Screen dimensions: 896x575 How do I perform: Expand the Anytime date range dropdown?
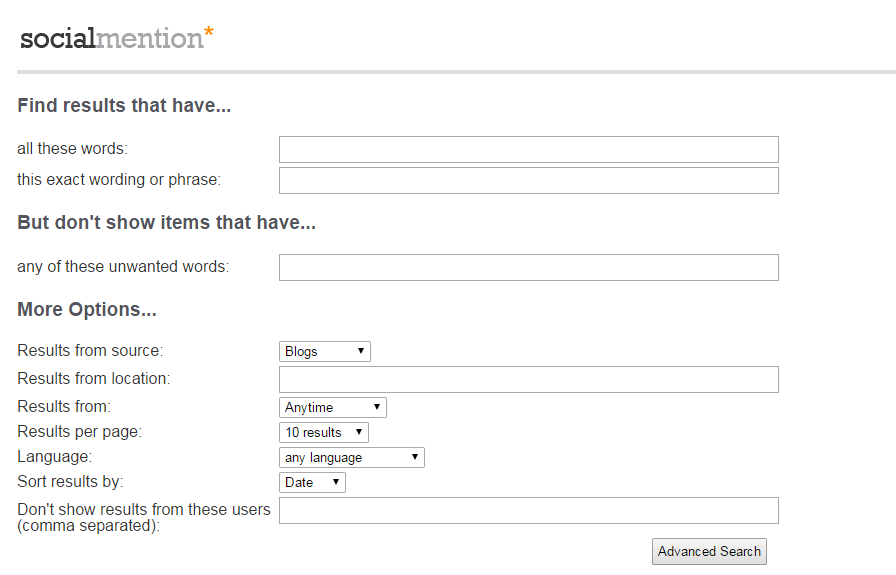[x=333, y=408]
